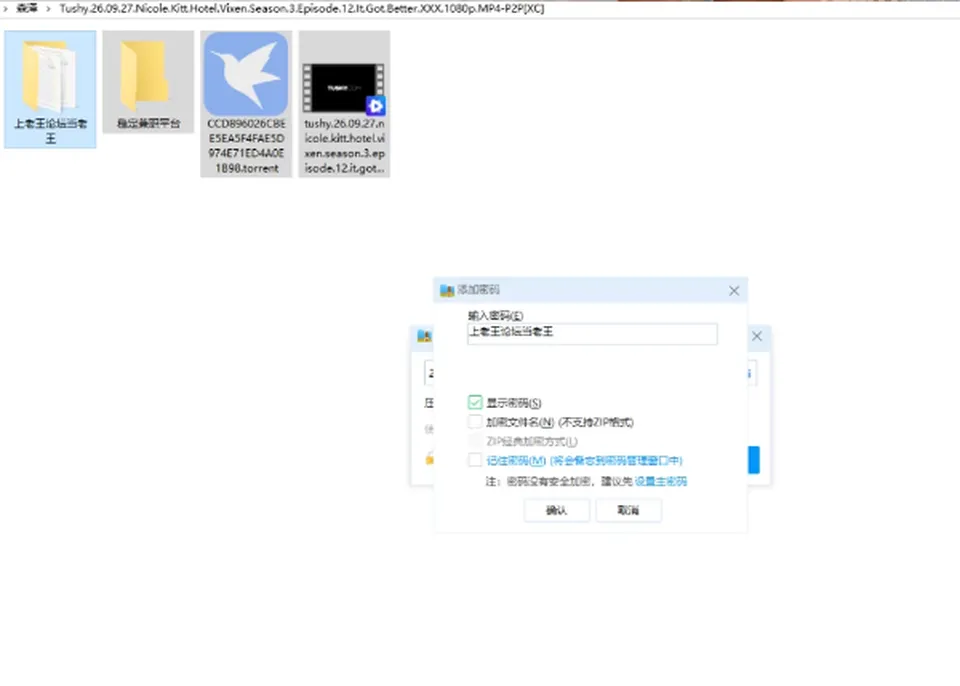Viewport: 960px width, 686px height.
Task: Select the torrent file with the bird icon
Action: (246, 104)
